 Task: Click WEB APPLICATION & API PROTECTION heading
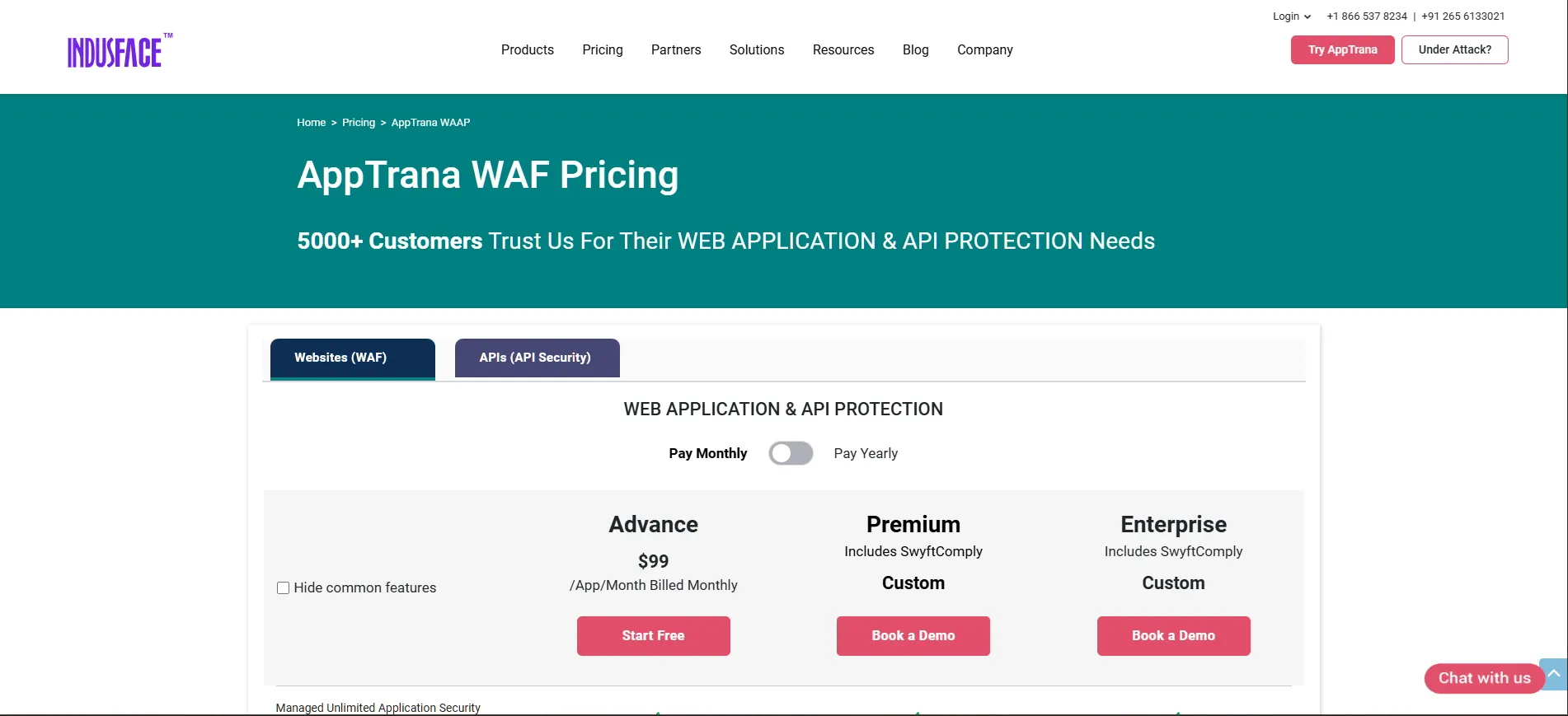click(783, 409)
